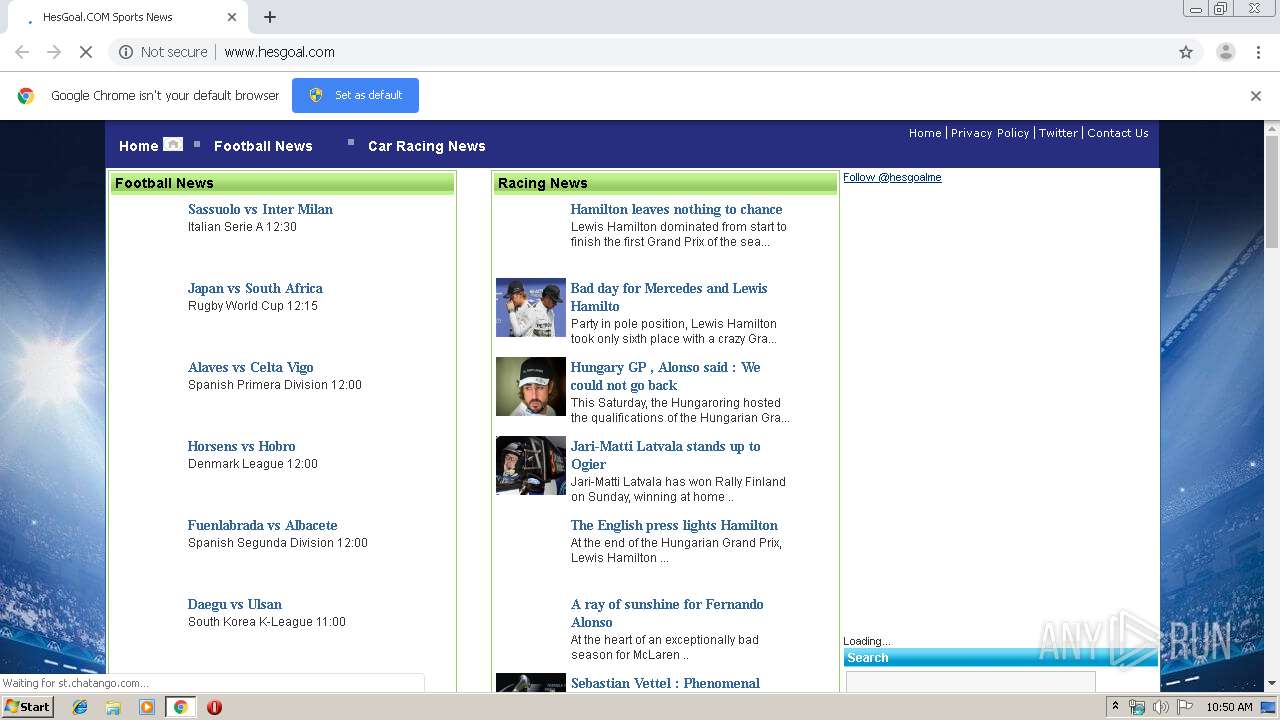Image resolution: width=1280 pixels, height=720 pixels.
Task: Launch Internet Explorer from the taskbar
Action: point(80,707)
